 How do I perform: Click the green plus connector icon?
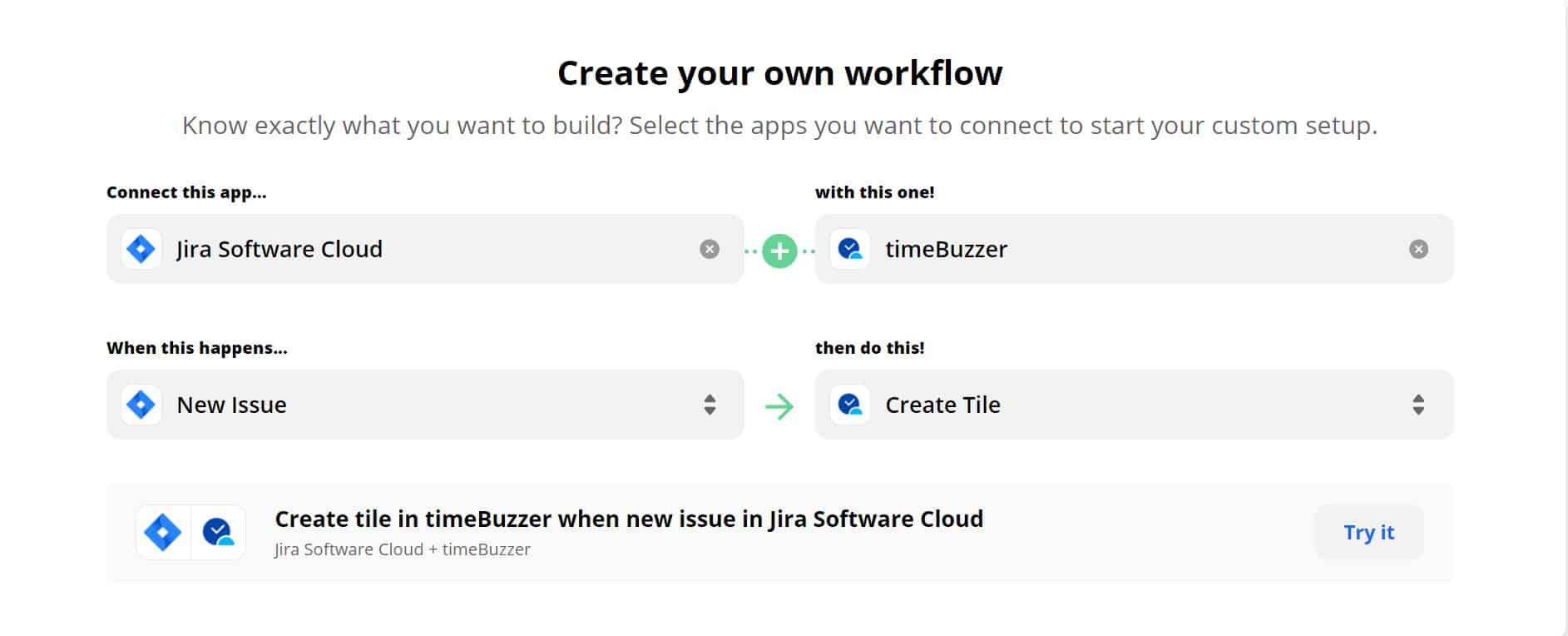click(779, 251)
